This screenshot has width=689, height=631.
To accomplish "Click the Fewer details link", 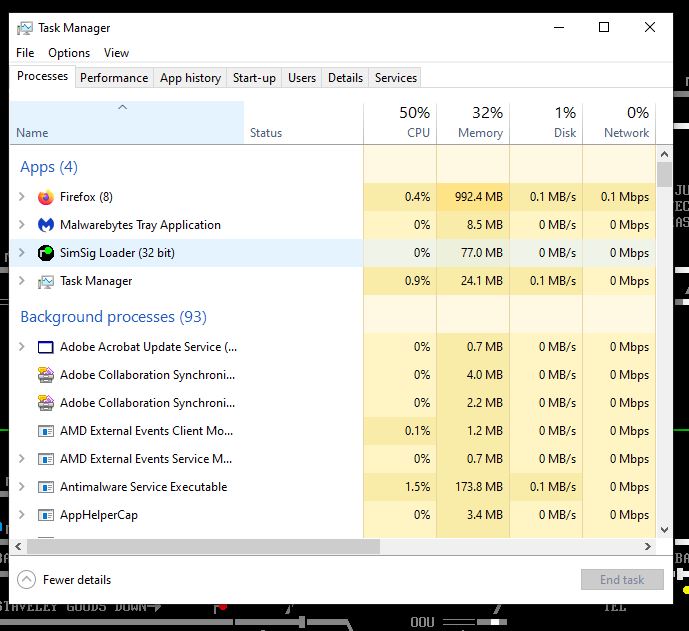I will pos(77,580).
